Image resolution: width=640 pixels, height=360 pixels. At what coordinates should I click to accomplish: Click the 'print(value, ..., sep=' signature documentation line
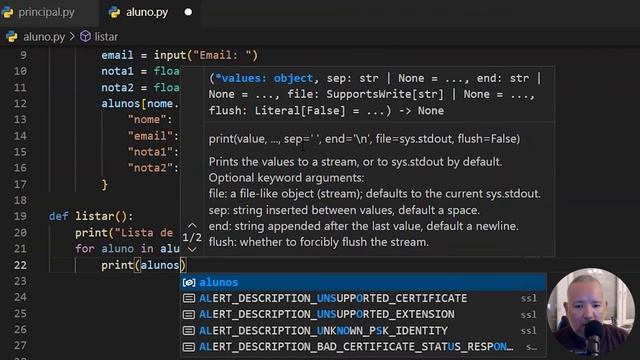pyautogui.click(x=364, y=139)
